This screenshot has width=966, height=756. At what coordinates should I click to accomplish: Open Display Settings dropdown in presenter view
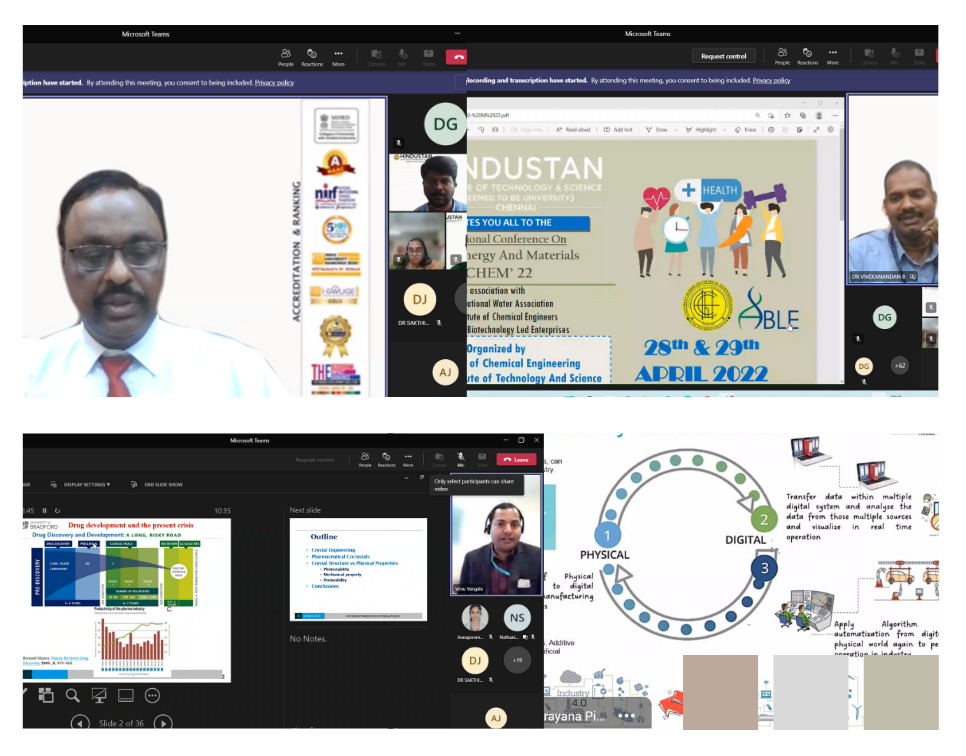[x=81, y=484]
